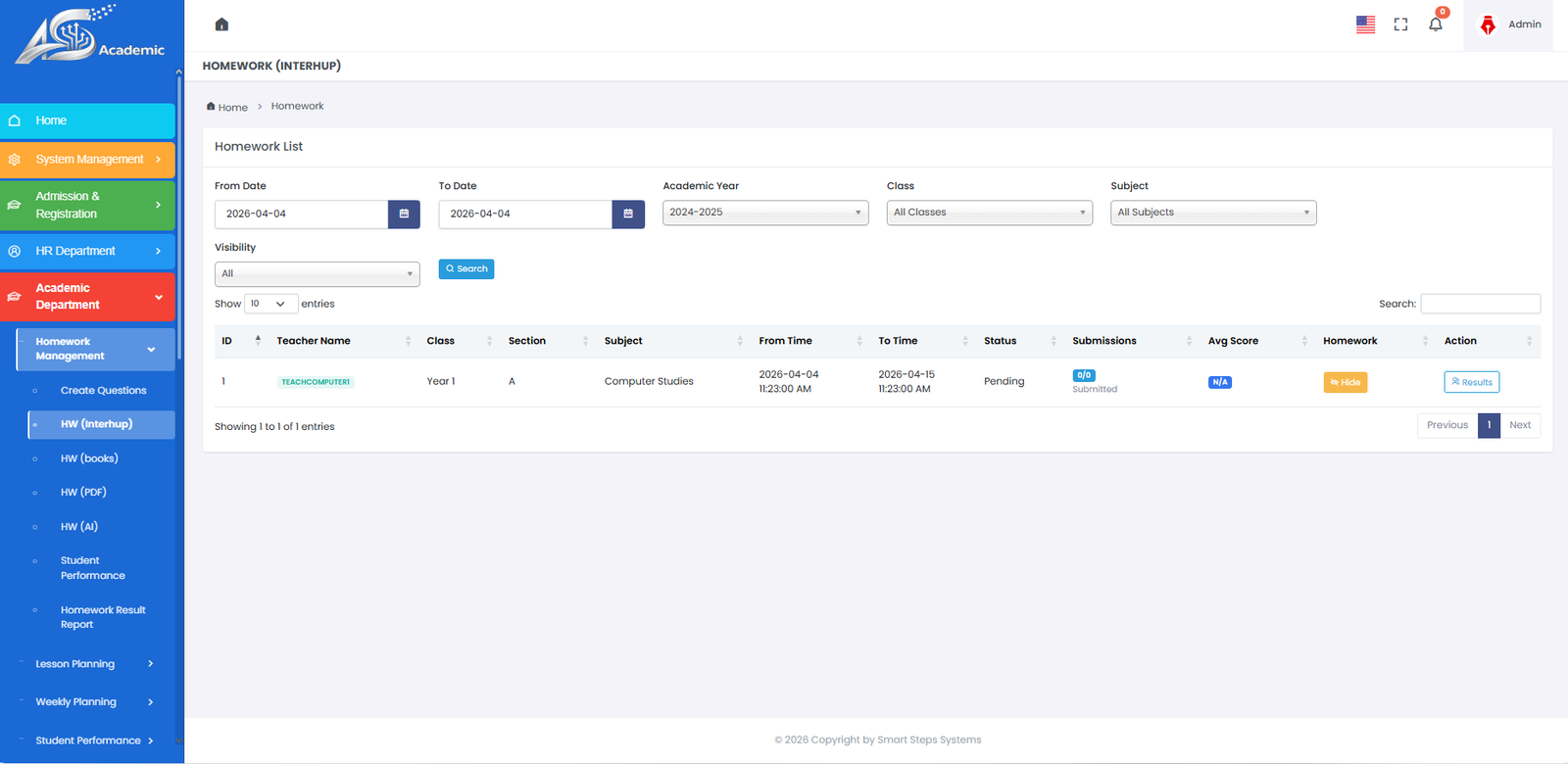The image size is (1568, 764).
Task: Toggle fullscreen mode icon
Action: click(x=1400, y=24)
